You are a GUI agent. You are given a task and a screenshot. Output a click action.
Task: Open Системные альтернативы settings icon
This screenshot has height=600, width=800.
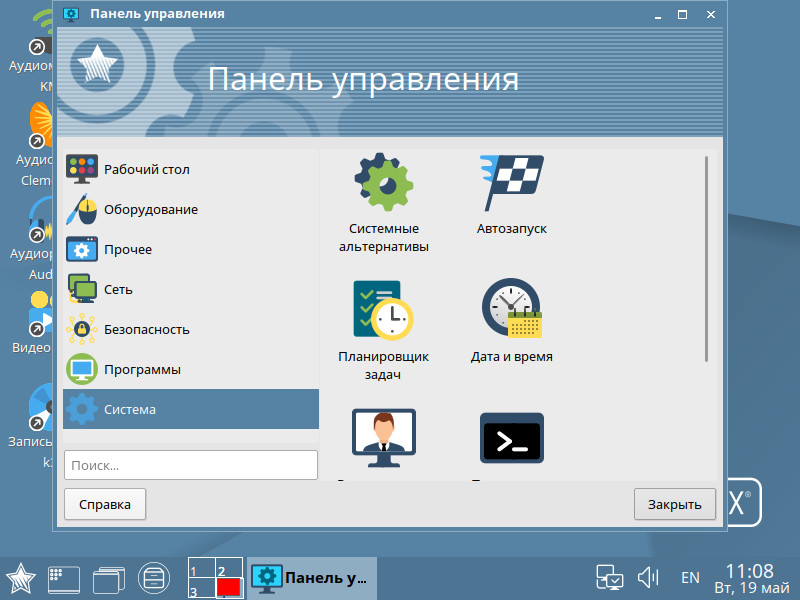[x=384, y=183]
